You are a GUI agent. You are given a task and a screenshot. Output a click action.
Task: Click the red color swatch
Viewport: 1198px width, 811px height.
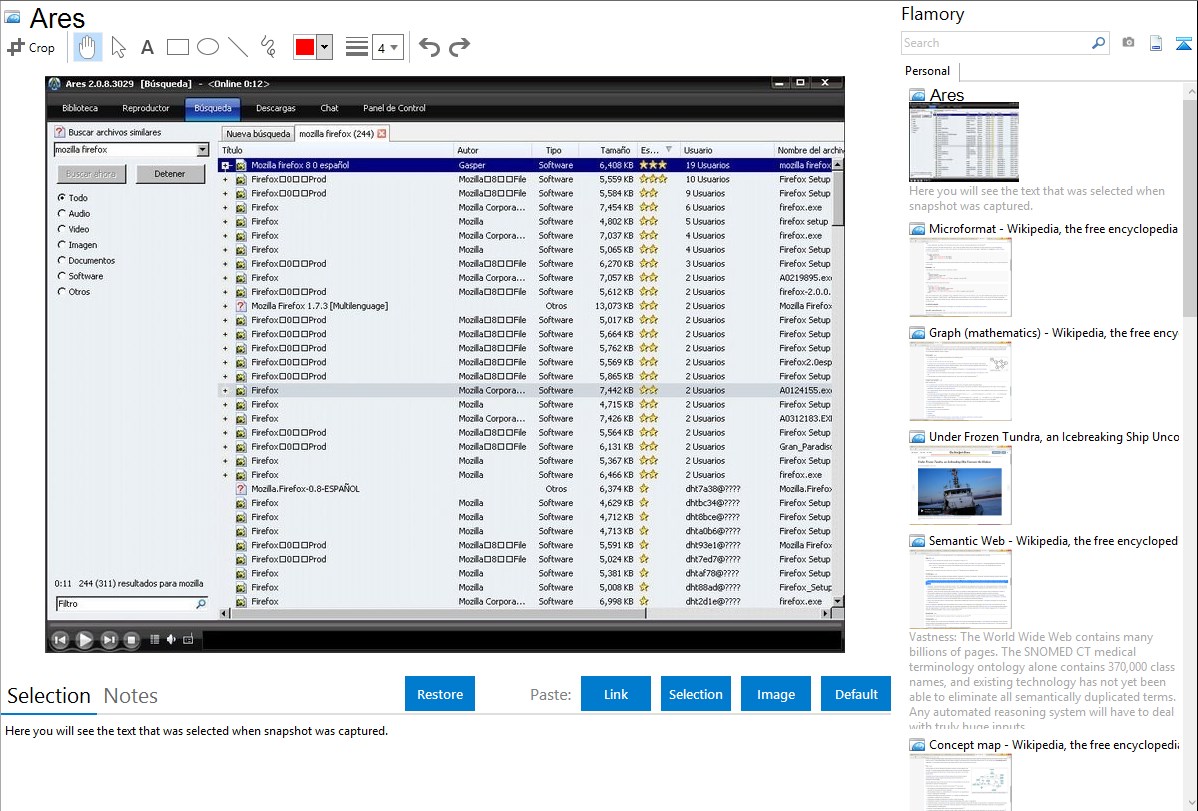[x=305, y=47]
